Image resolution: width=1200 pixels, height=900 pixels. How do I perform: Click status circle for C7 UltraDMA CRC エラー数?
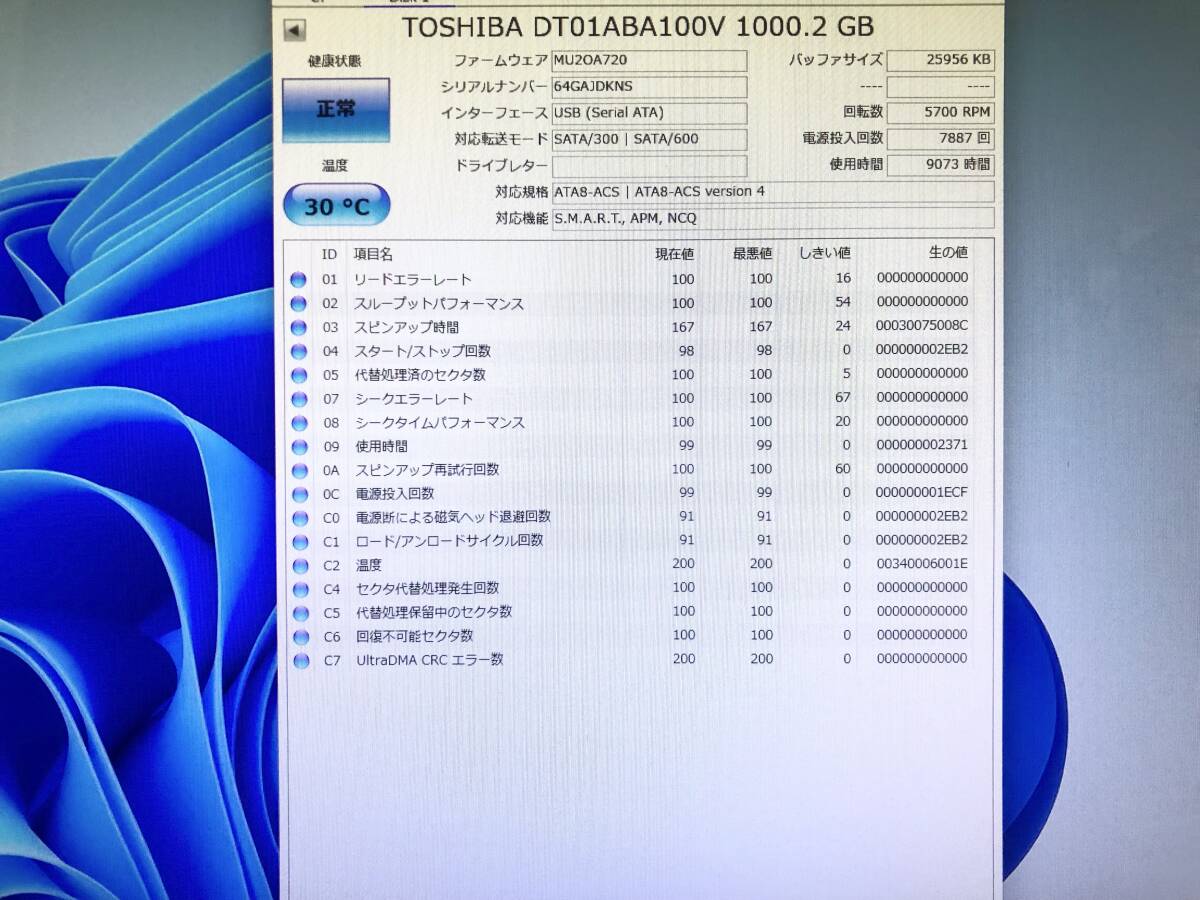pos(300,660)
